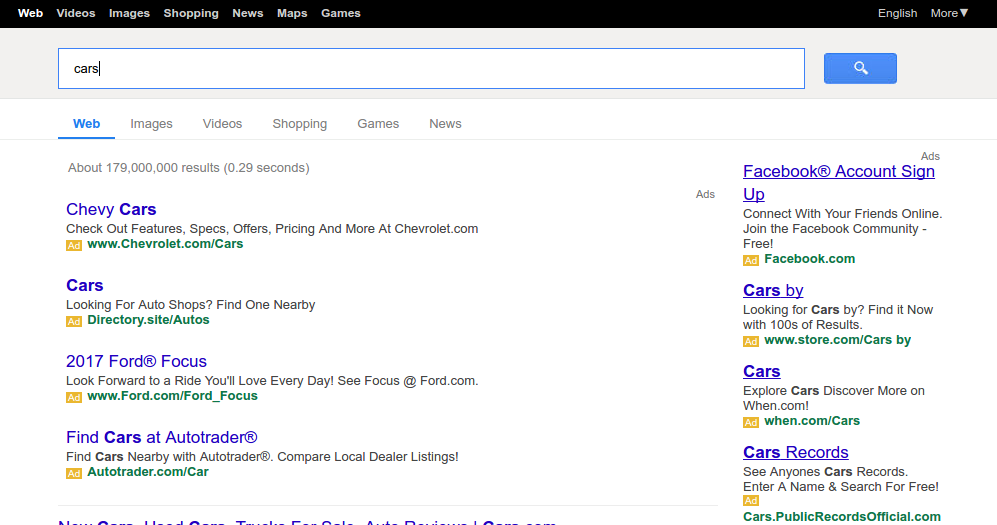The width and height of the screenshot is (997, 525).
Task: Select the Shopping results tab
Action: tap(299, 124)
